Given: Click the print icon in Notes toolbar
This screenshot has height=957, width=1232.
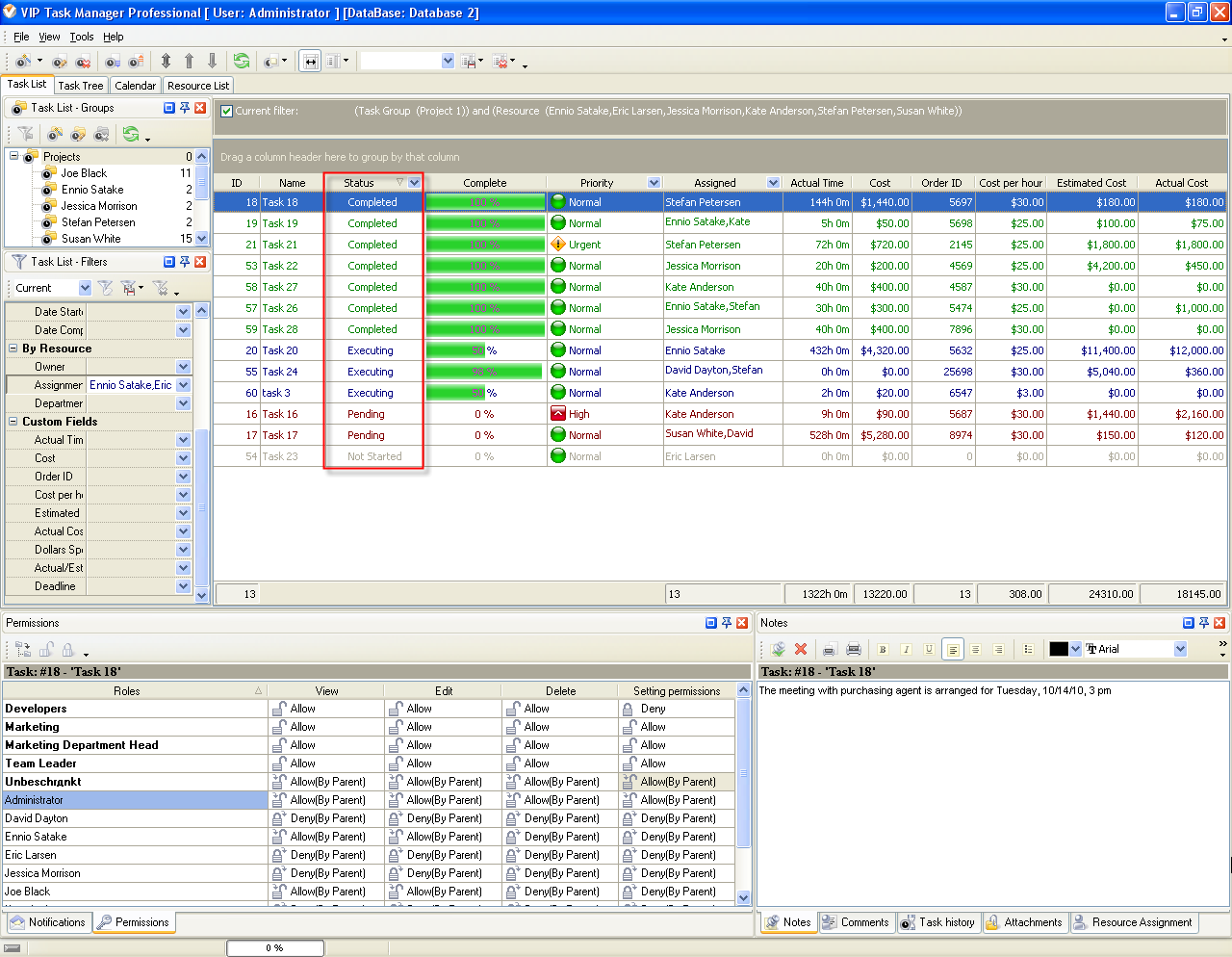Looking at the screenshot, I should pos(853,649).
